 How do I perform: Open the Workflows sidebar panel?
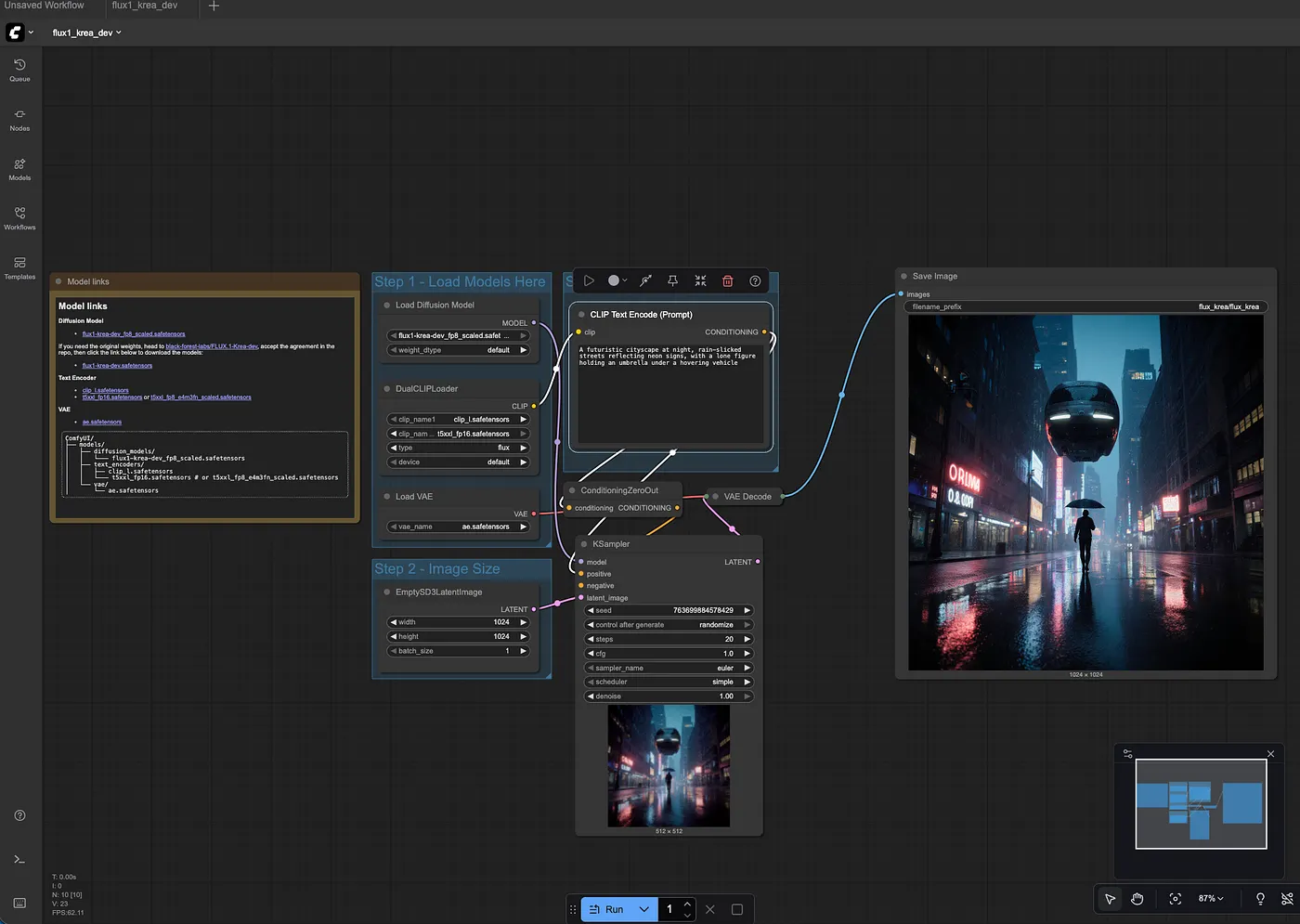pos(19,219)
